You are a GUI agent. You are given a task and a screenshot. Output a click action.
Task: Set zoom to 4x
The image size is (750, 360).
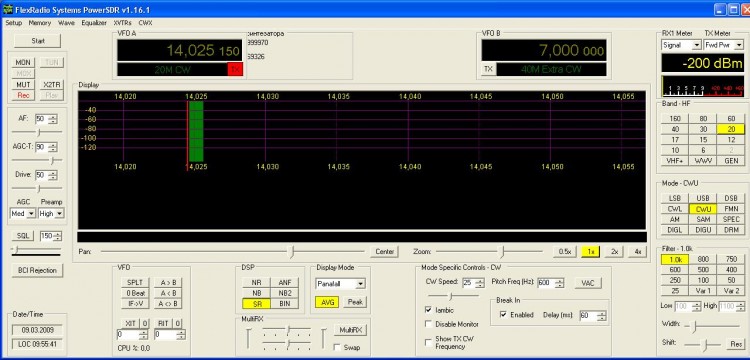[638, 252]
